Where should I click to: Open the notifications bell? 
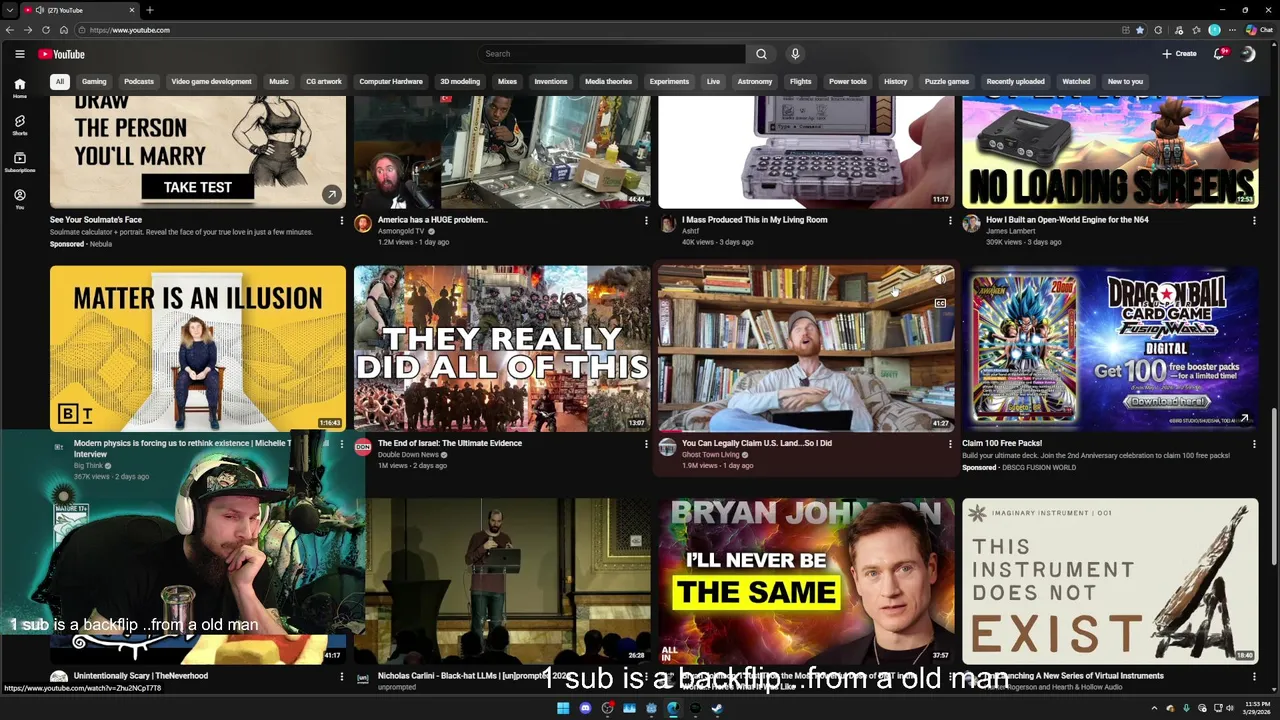1219,54
